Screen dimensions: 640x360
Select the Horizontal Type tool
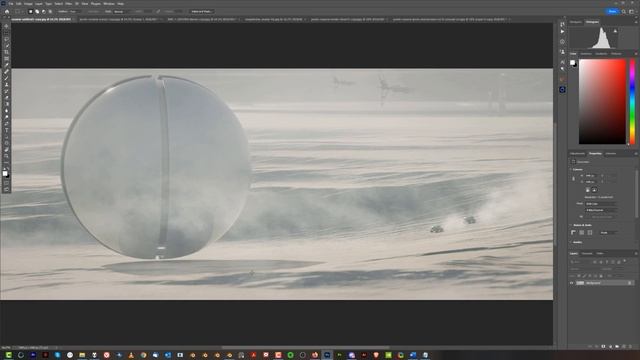pos(6,131)
